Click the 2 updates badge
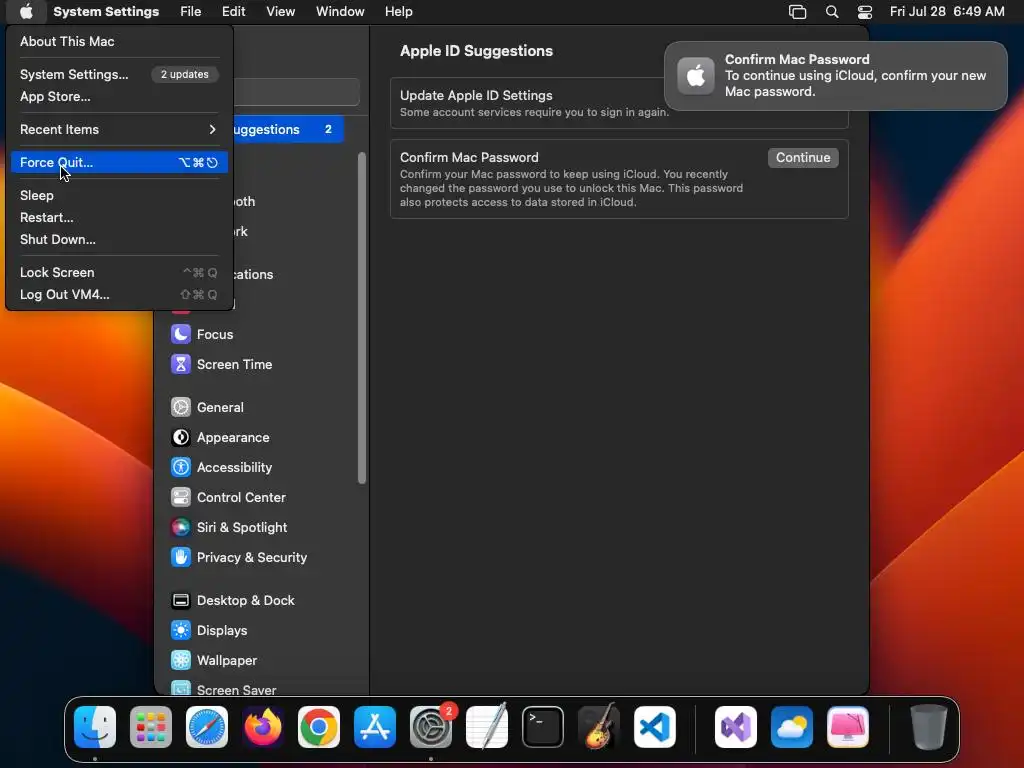The image size is (1024, 768). 185,74
